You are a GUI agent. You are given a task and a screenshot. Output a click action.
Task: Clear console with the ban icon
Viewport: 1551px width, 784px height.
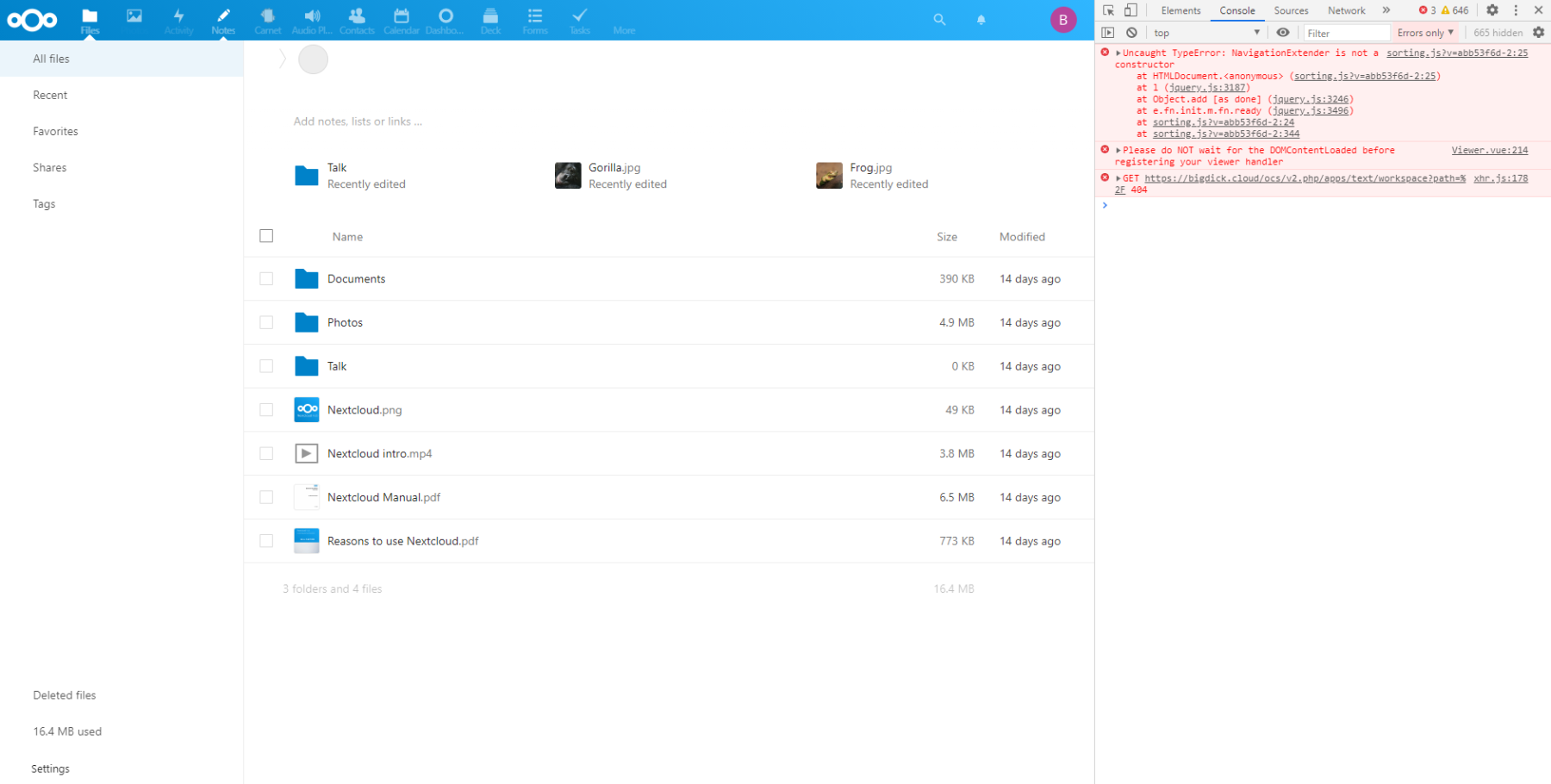[x=1131, y=33]
